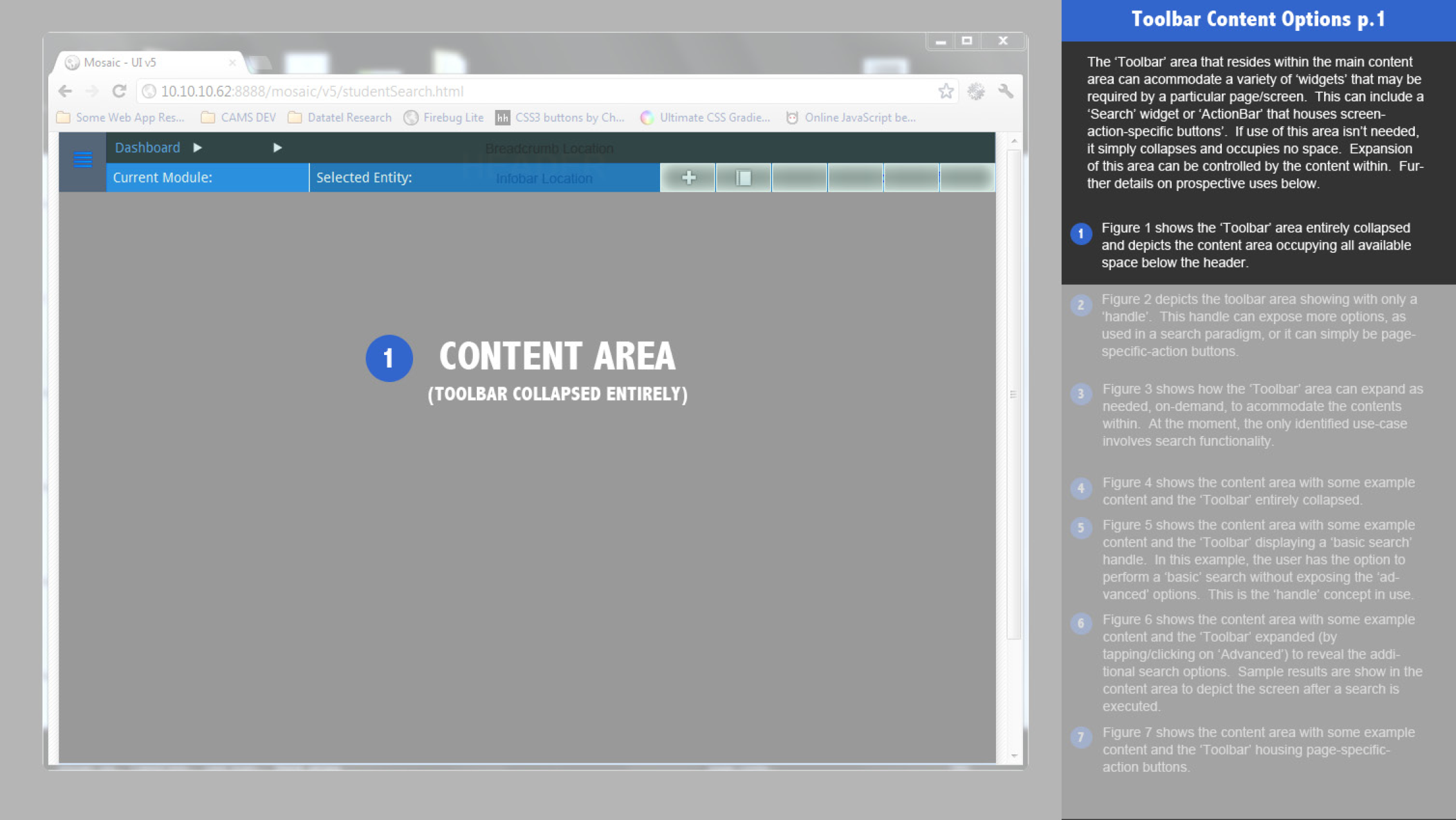This screenshot has height=820, width=1456.
Task: Expand the second breadcrumb arrow
Action: pos(277,148)
